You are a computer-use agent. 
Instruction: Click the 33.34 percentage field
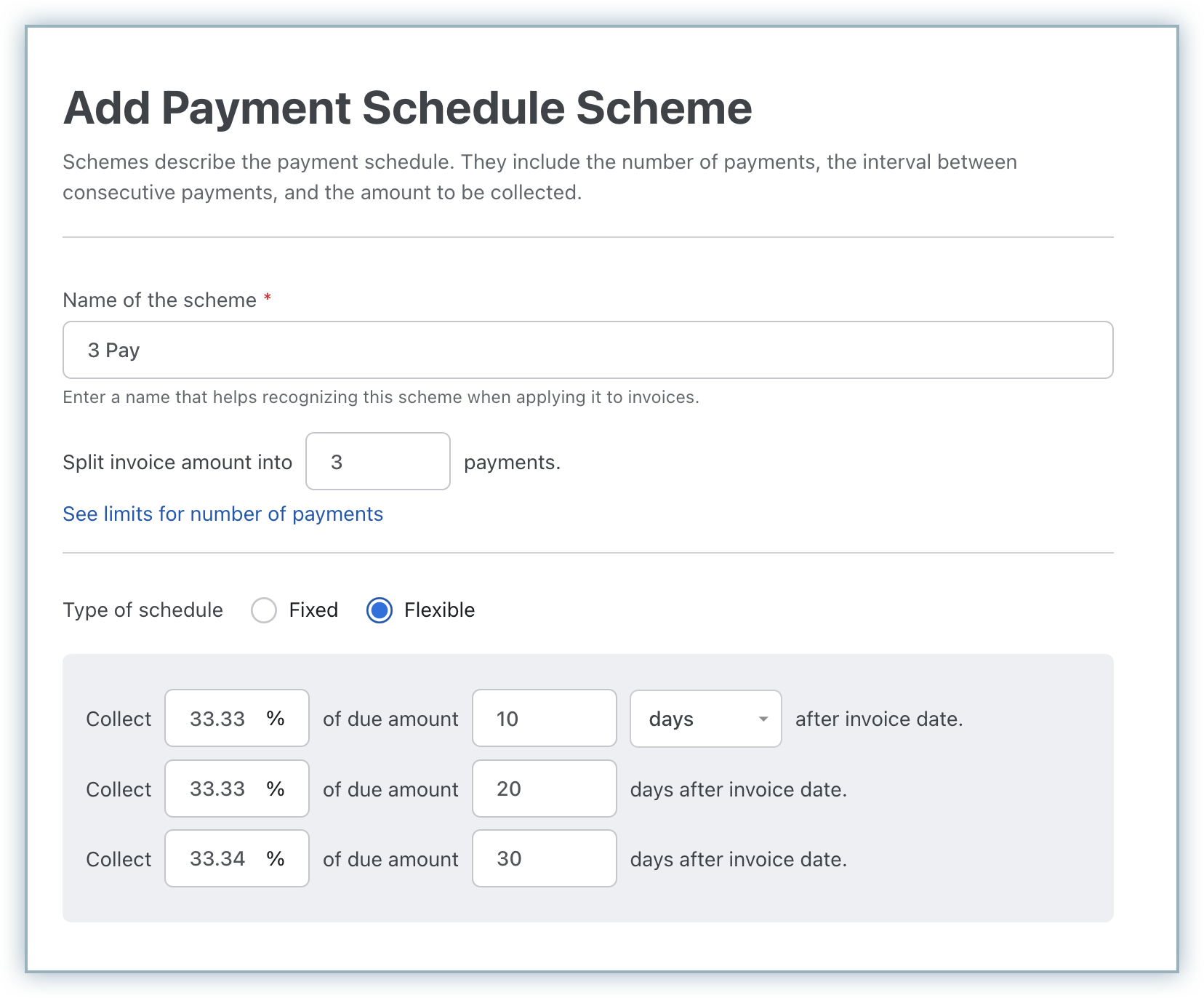(x=218, y=859)
